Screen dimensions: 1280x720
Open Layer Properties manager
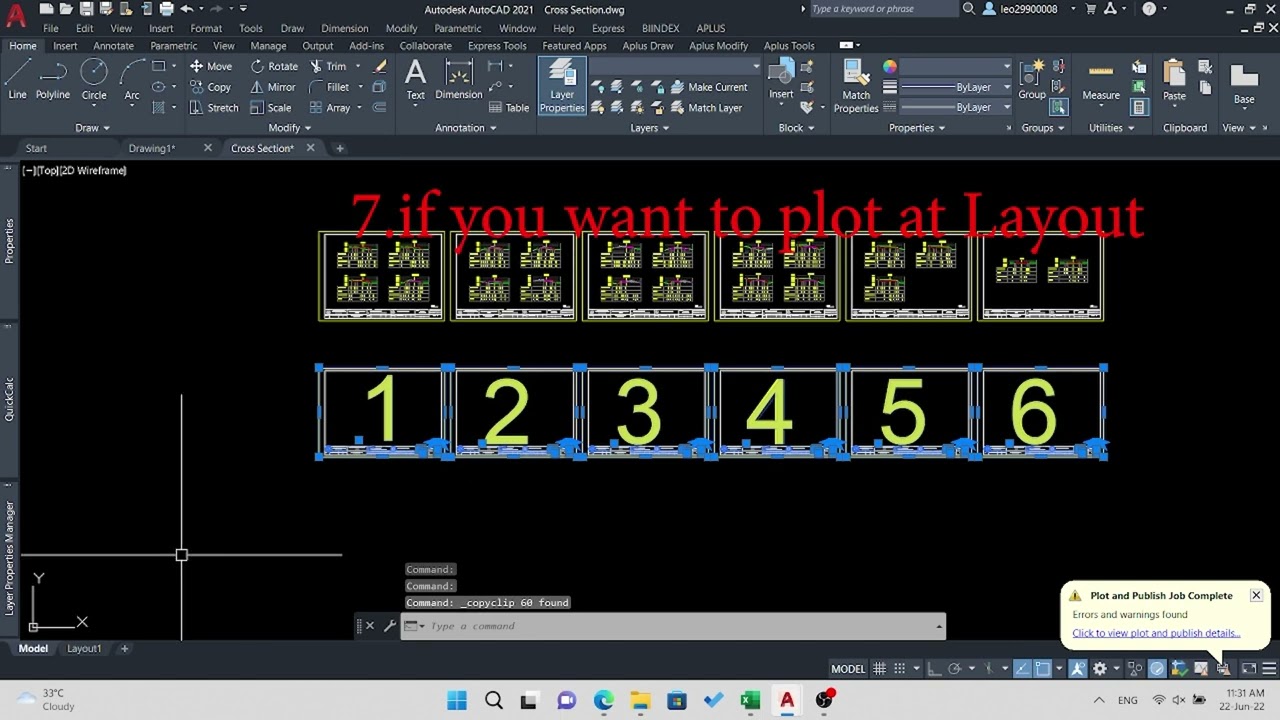(562, 86)
